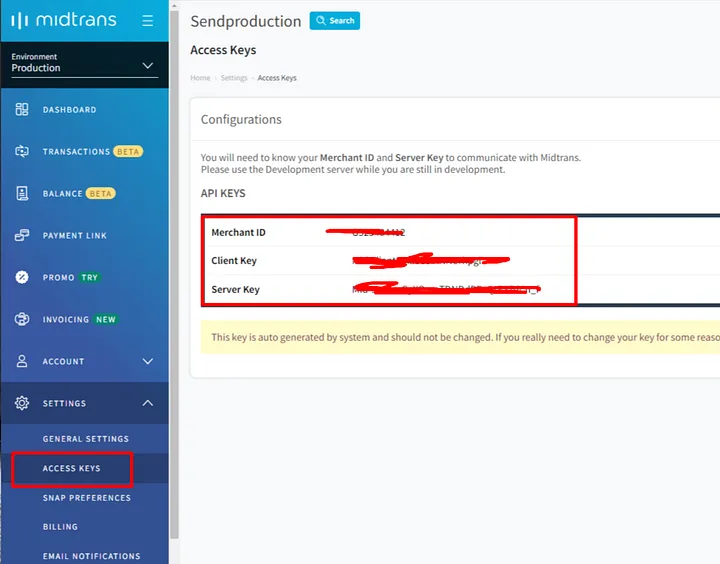Open General Settings submenu item
The height and width of the screenshot is (564, 720).
(x=86, y=439)
